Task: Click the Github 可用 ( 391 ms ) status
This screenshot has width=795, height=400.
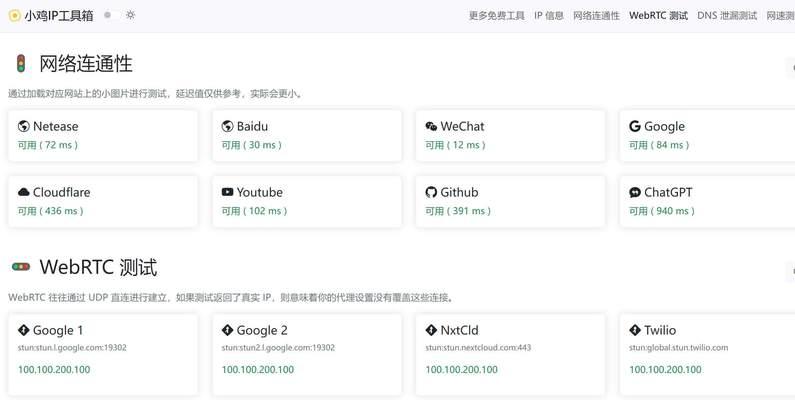Action: point(458,211)
